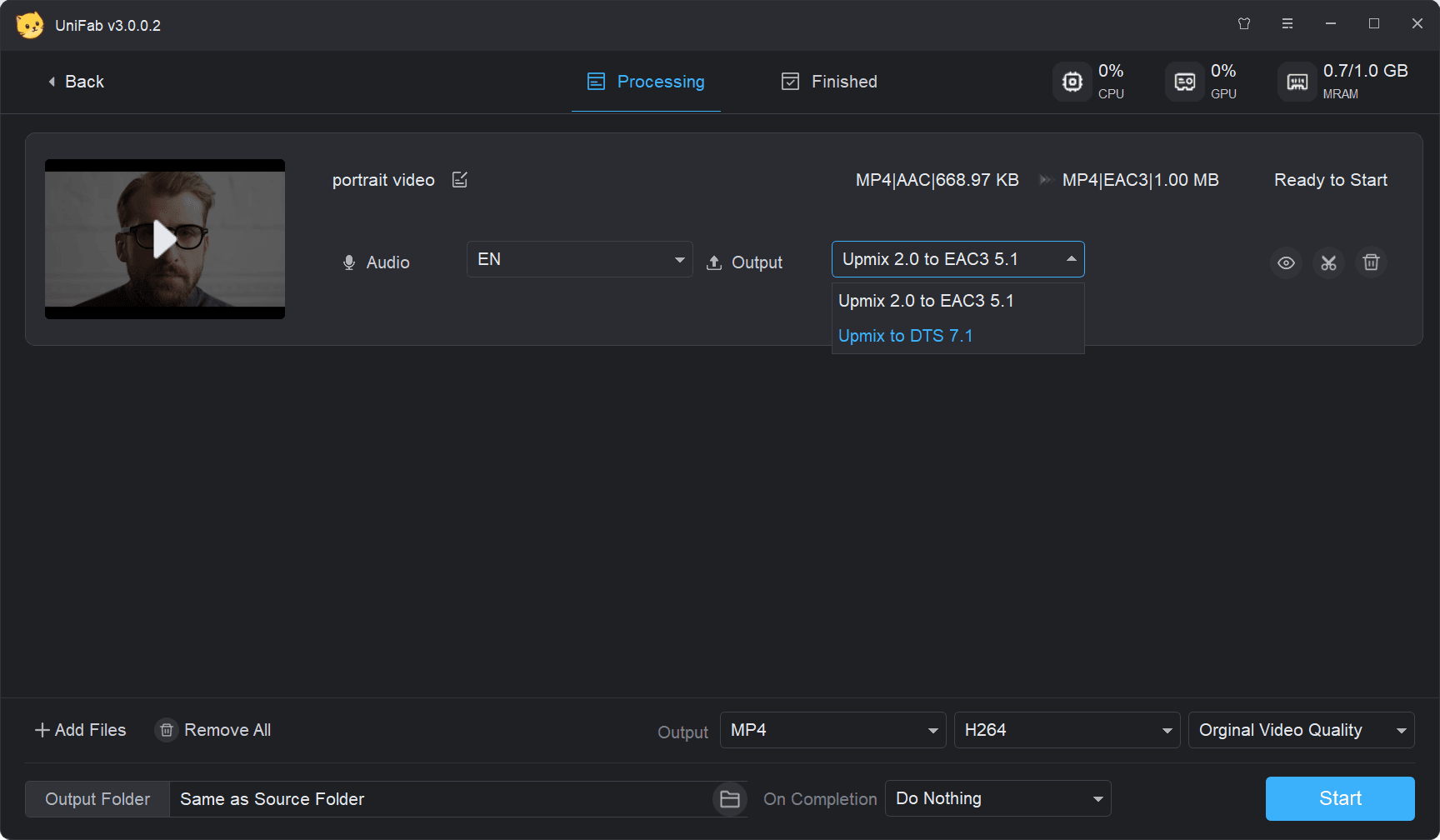Open the skin theme shirt icon
Screen dimensions: 1440x840
(1244, 24)
